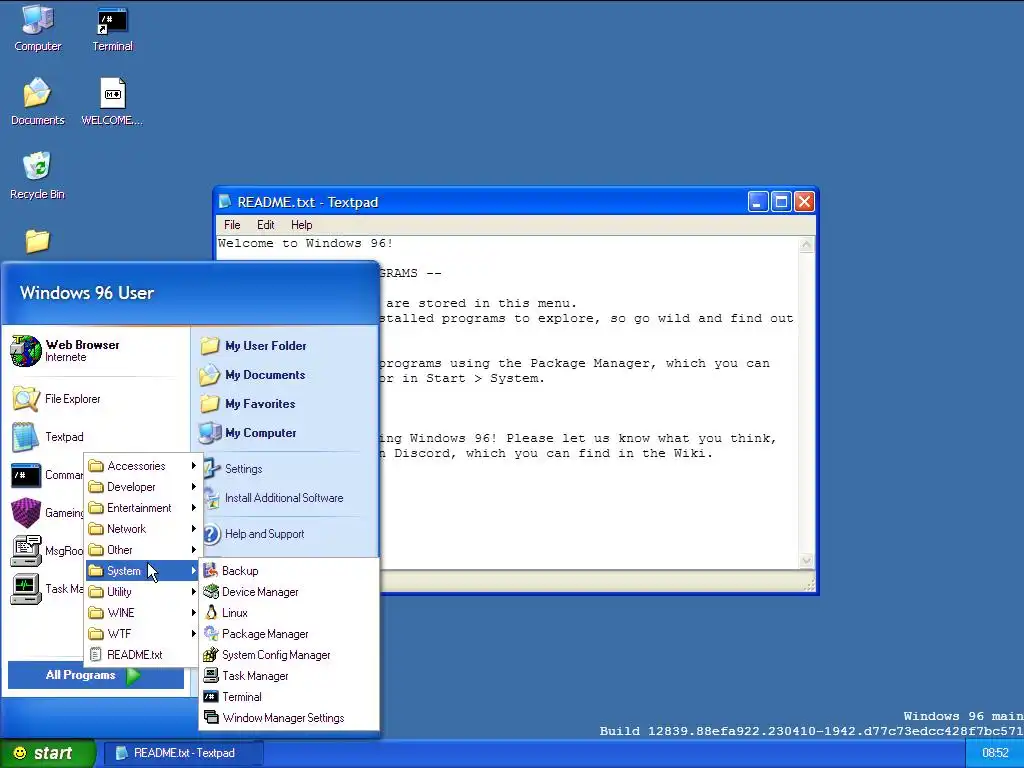Open Help and Support
1024x768 pixels.
264,534
